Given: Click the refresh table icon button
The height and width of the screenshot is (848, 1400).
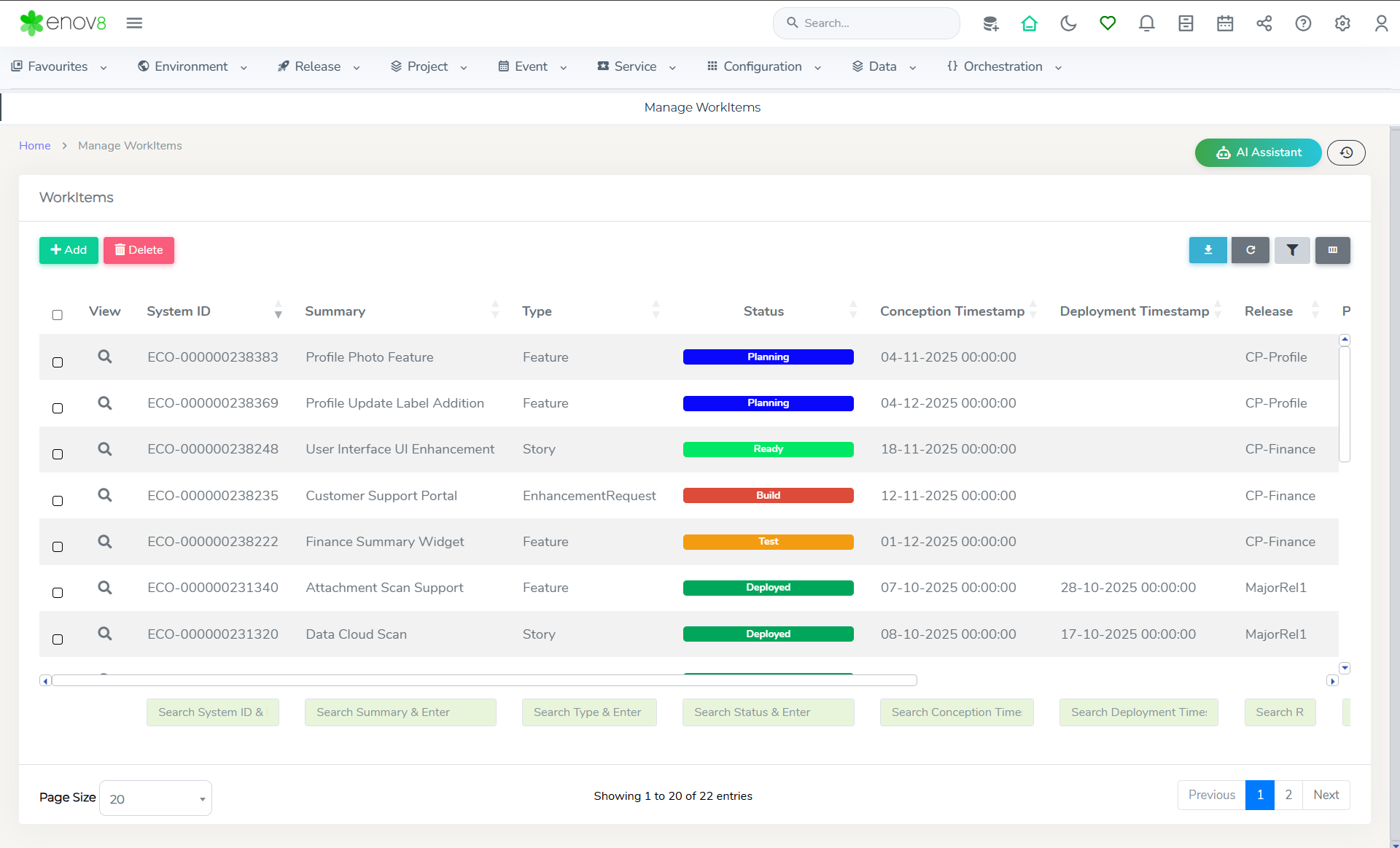Looking at the screenshot, I should tap(1250, 250).
